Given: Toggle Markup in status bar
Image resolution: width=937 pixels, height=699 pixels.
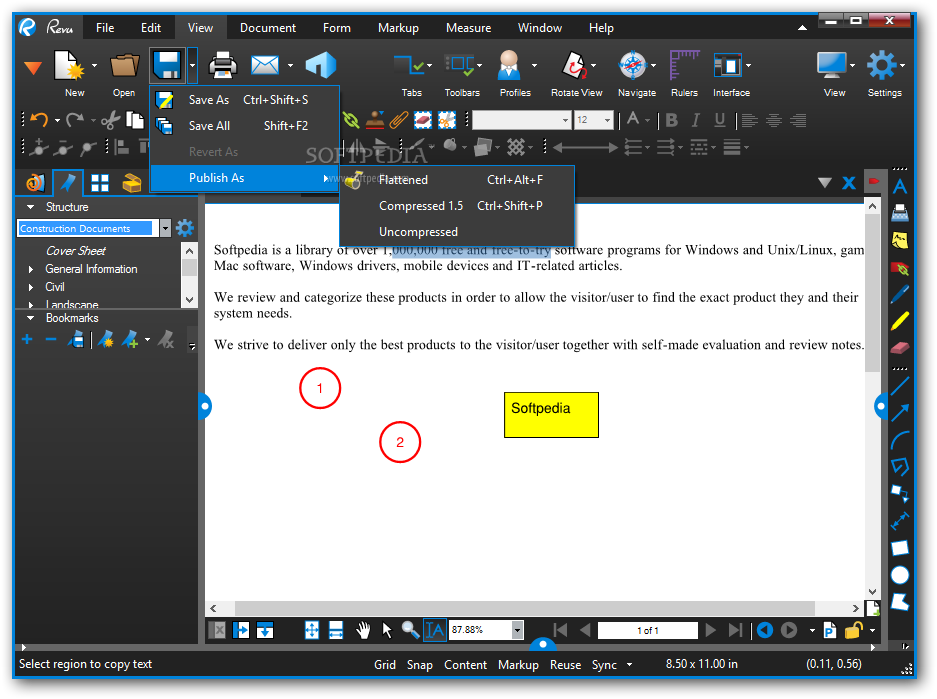Looking at the screenshot, I should (518, 665).
